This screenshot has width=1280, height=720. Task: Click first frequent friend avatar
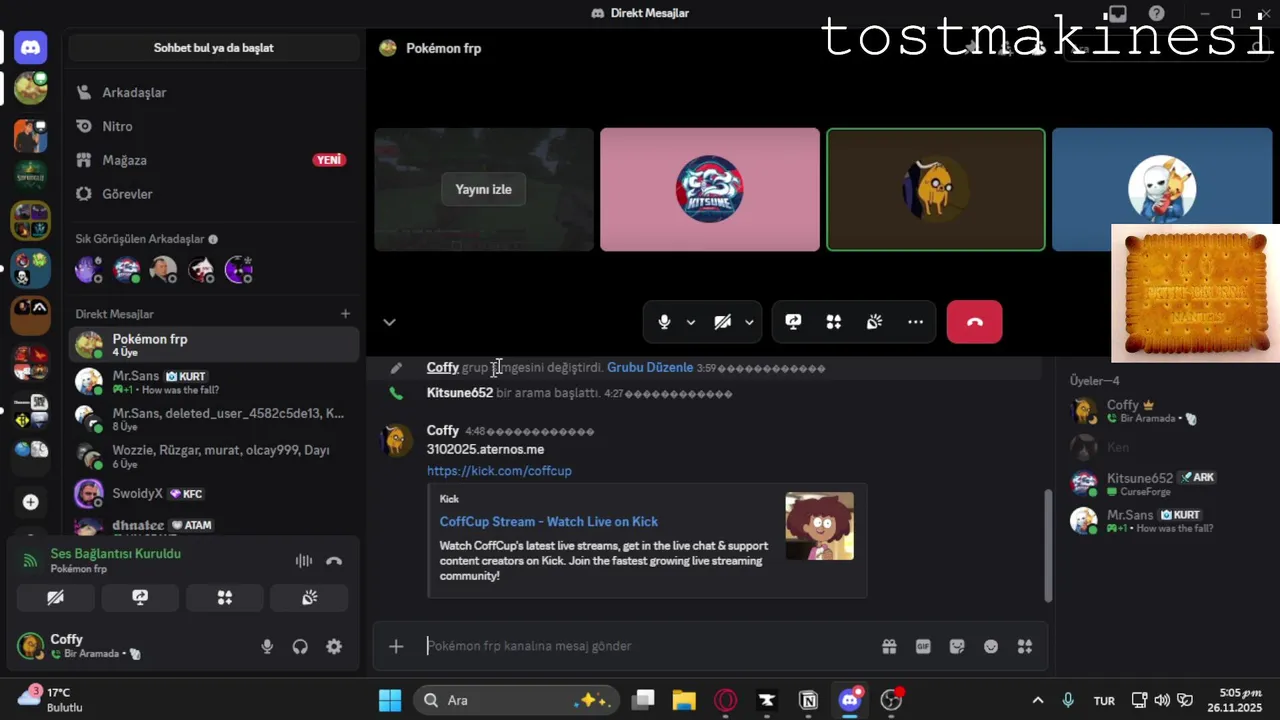(x=89, y=269)
